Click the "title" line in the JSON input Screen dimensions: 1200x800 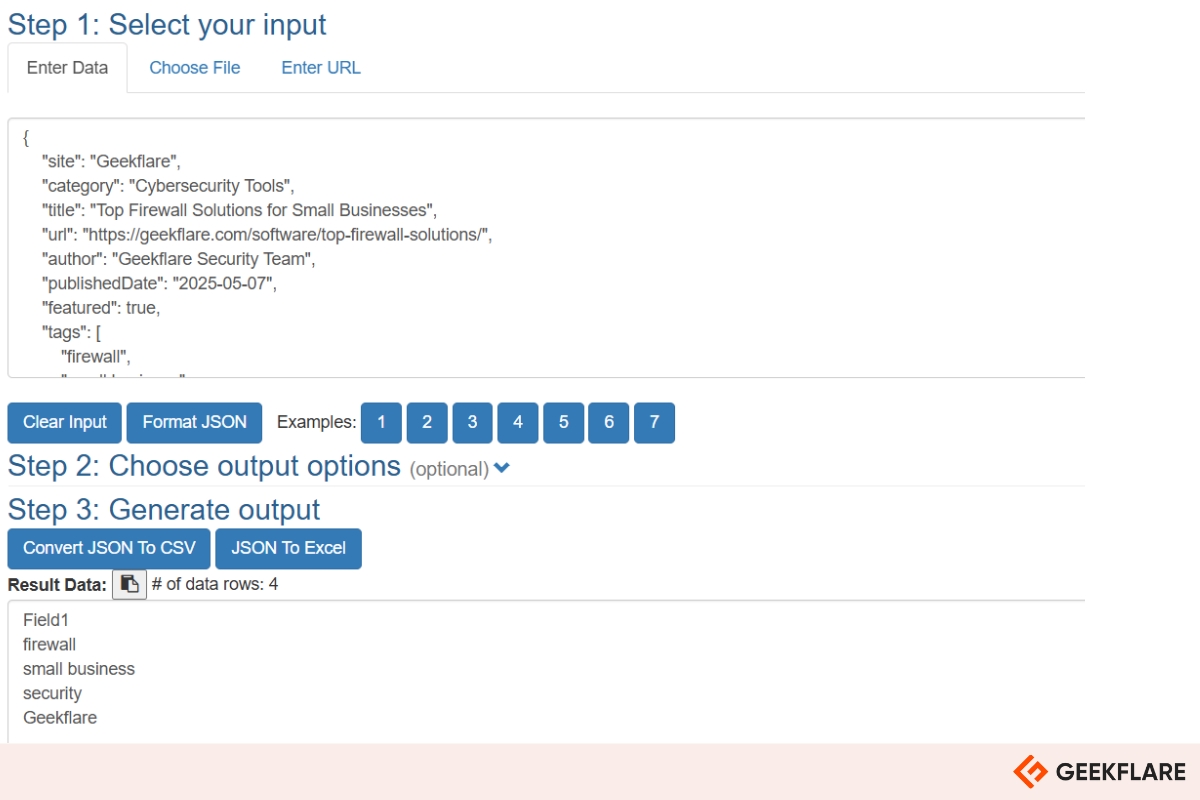click(239, 210)
